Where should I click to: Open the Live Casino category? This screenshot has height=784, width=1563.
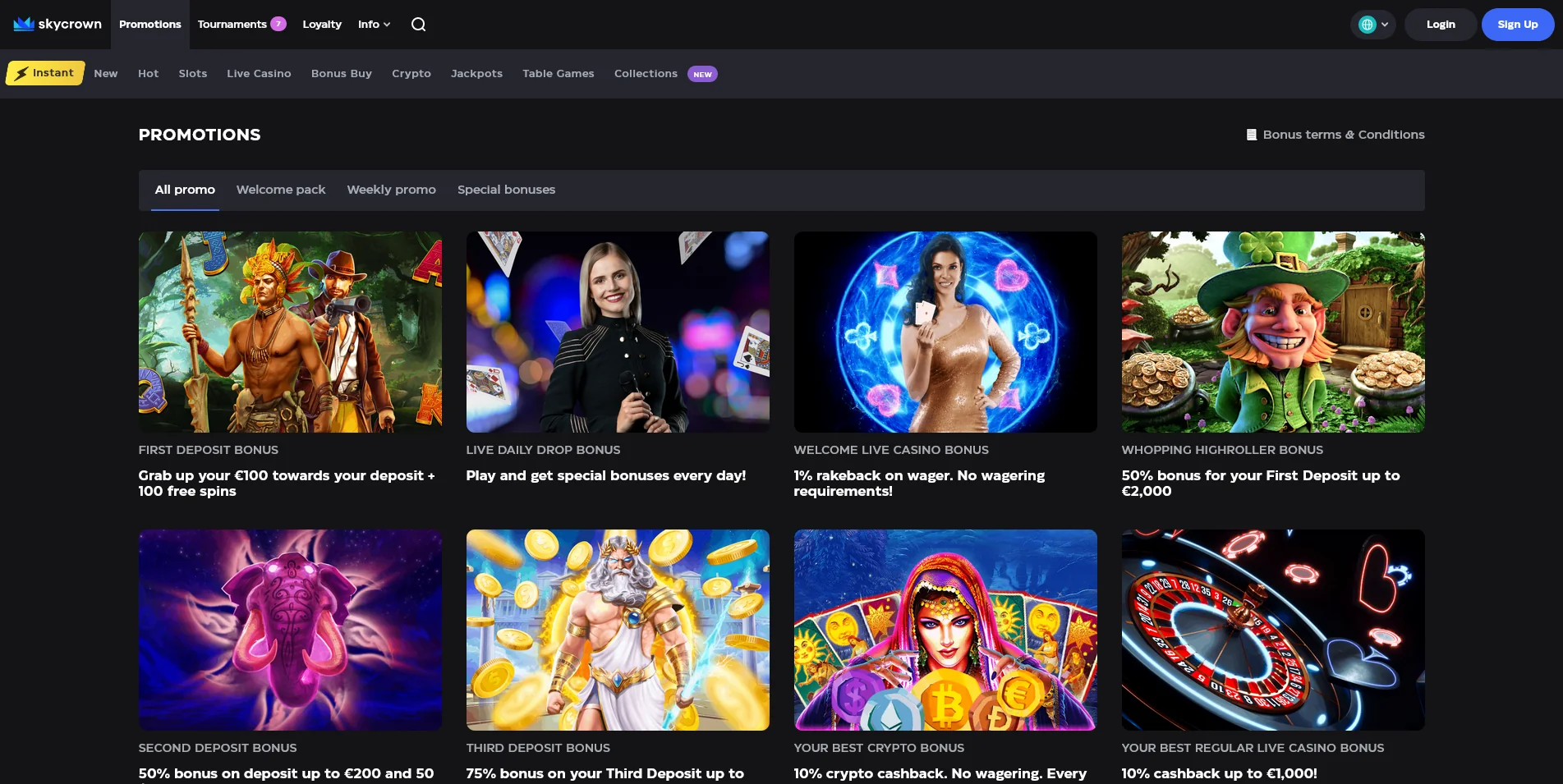point(259,74)
